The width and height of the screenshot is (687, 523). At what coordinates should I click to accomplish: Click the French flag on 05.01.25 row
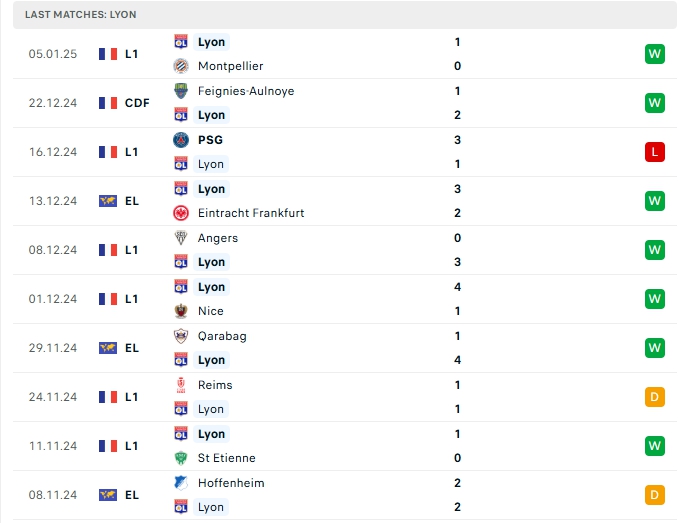click(x=108, y=54)
